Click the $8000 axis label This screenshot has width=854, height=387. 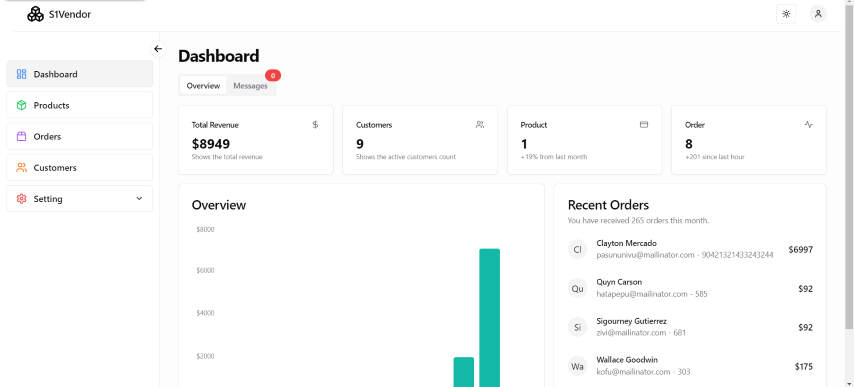pyautogui.click(x=205, y=230)
